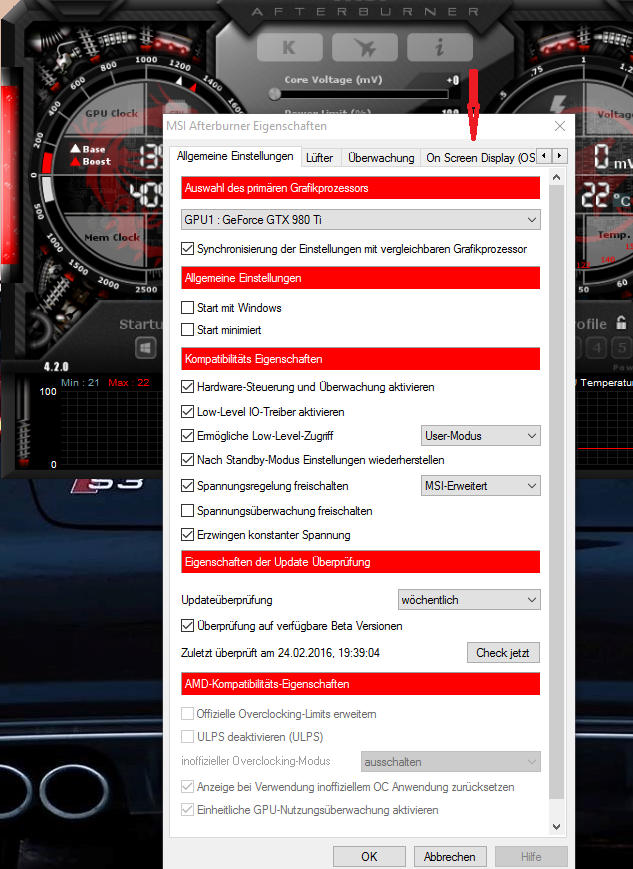The image size is (633, 869).
Task: Switch to the Lüfter tab
Action: click(x=320, y=158)
